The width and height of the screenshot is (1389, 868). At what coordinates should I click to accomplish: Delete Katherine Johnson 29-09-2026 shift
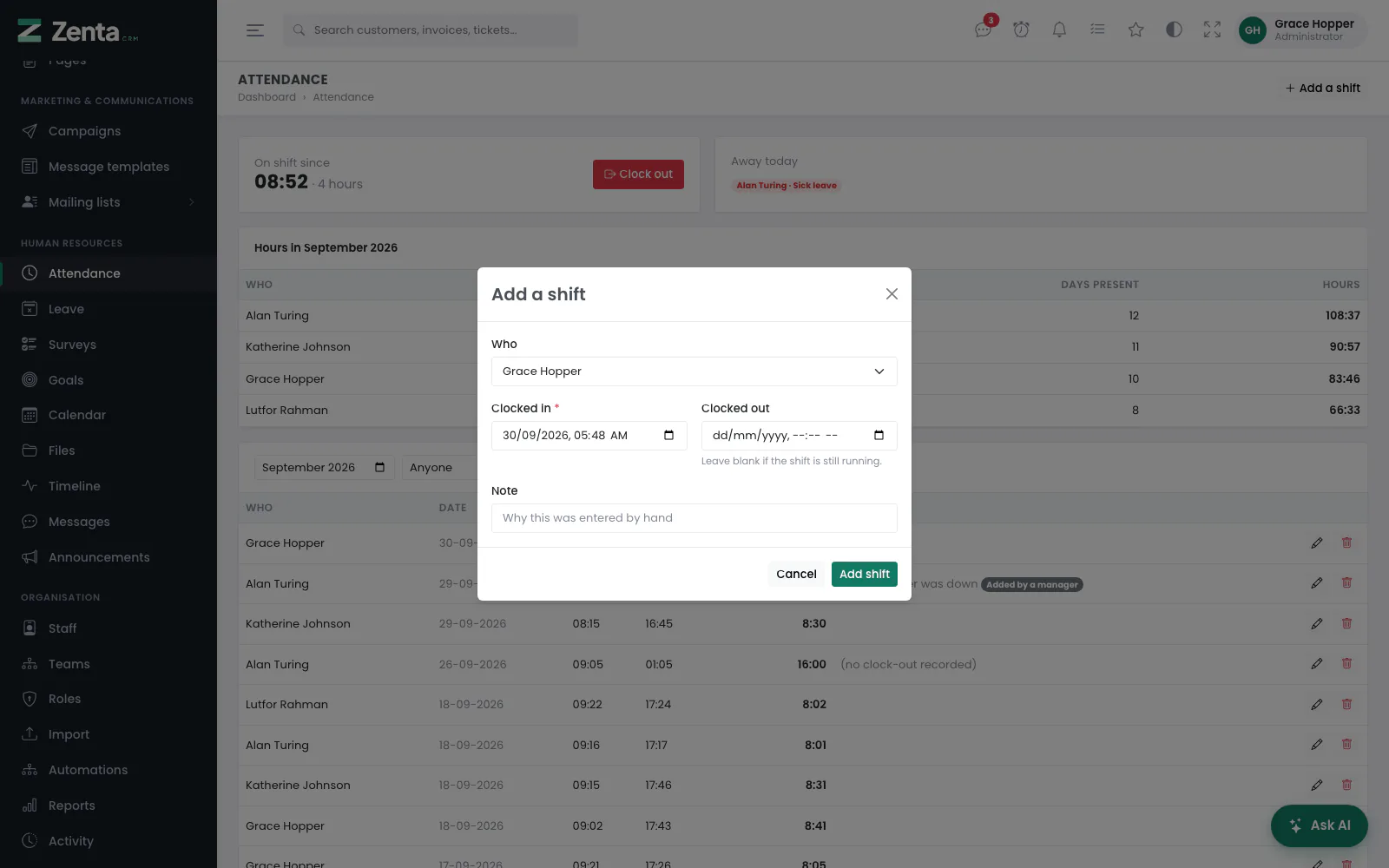point(1346,624)
